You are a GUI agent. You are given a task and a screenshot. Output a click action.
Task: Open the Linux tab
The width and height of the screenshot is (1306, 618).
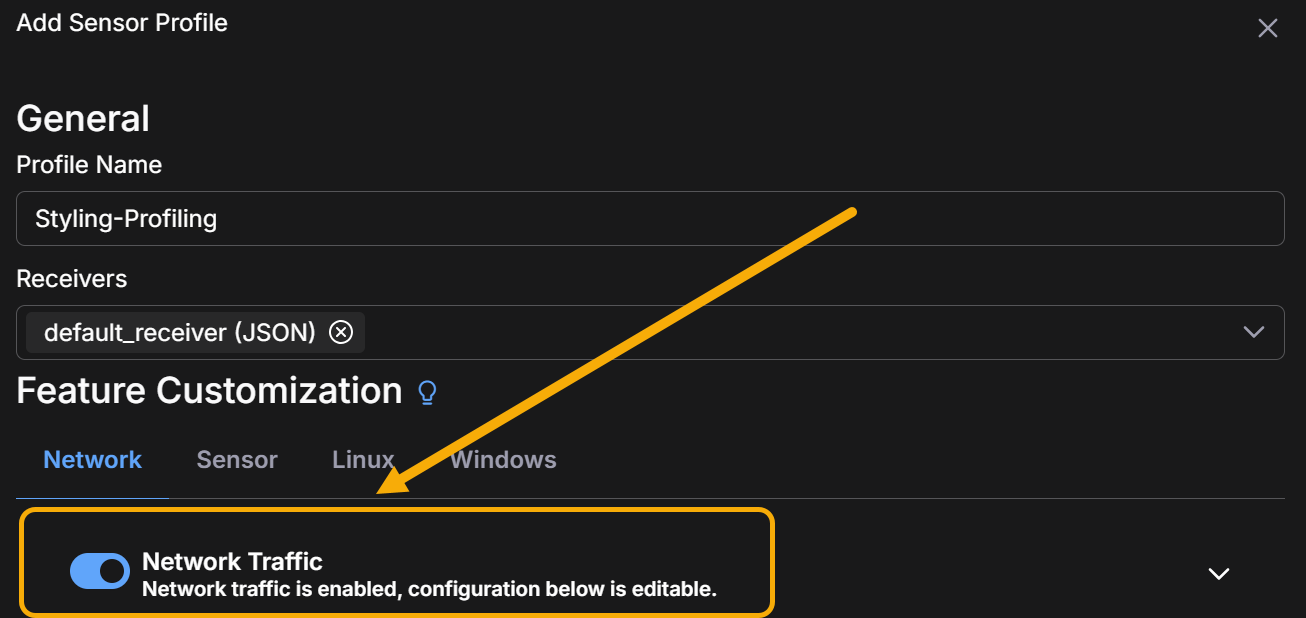[362, 460]
